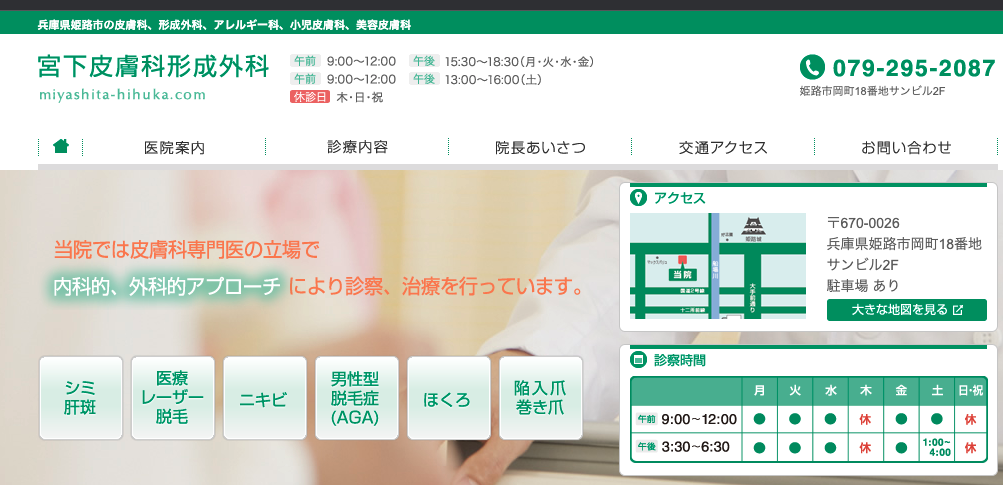Click the 診察時間 panel heading
The height and width of the screenshot is (485, 1003).
coord(680,360)
